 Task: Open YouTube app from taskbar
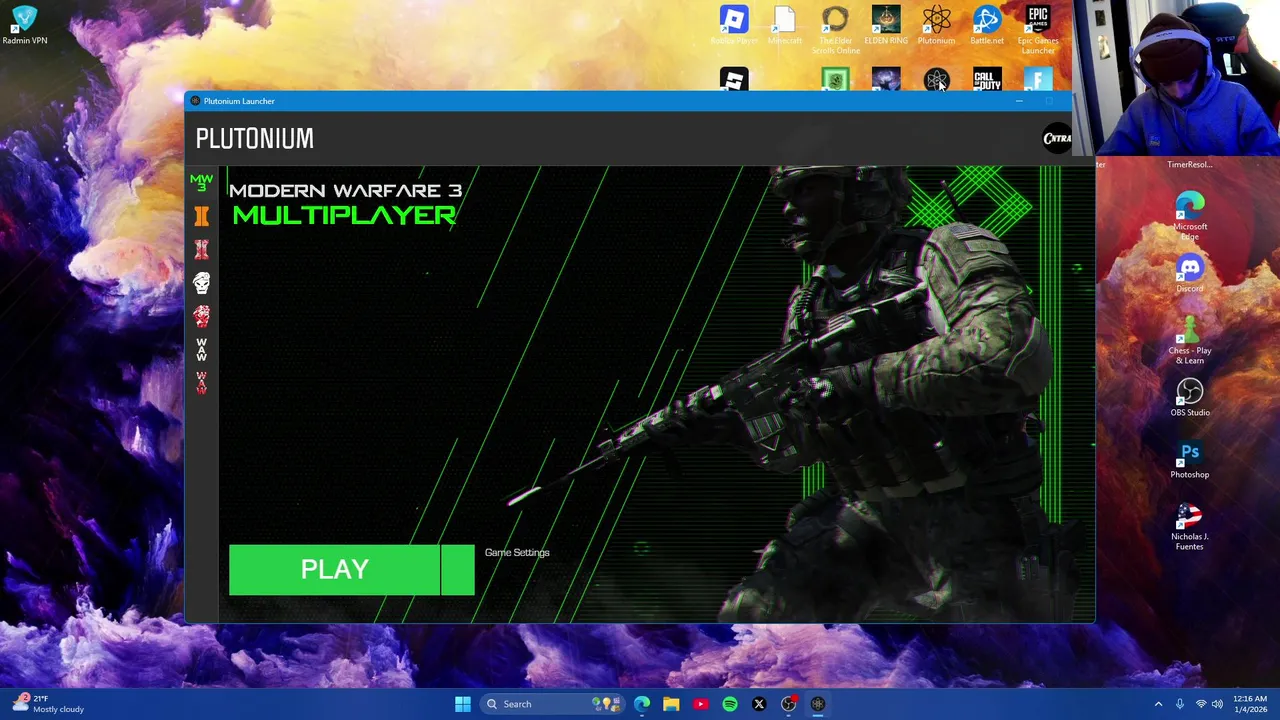point(700,704)
